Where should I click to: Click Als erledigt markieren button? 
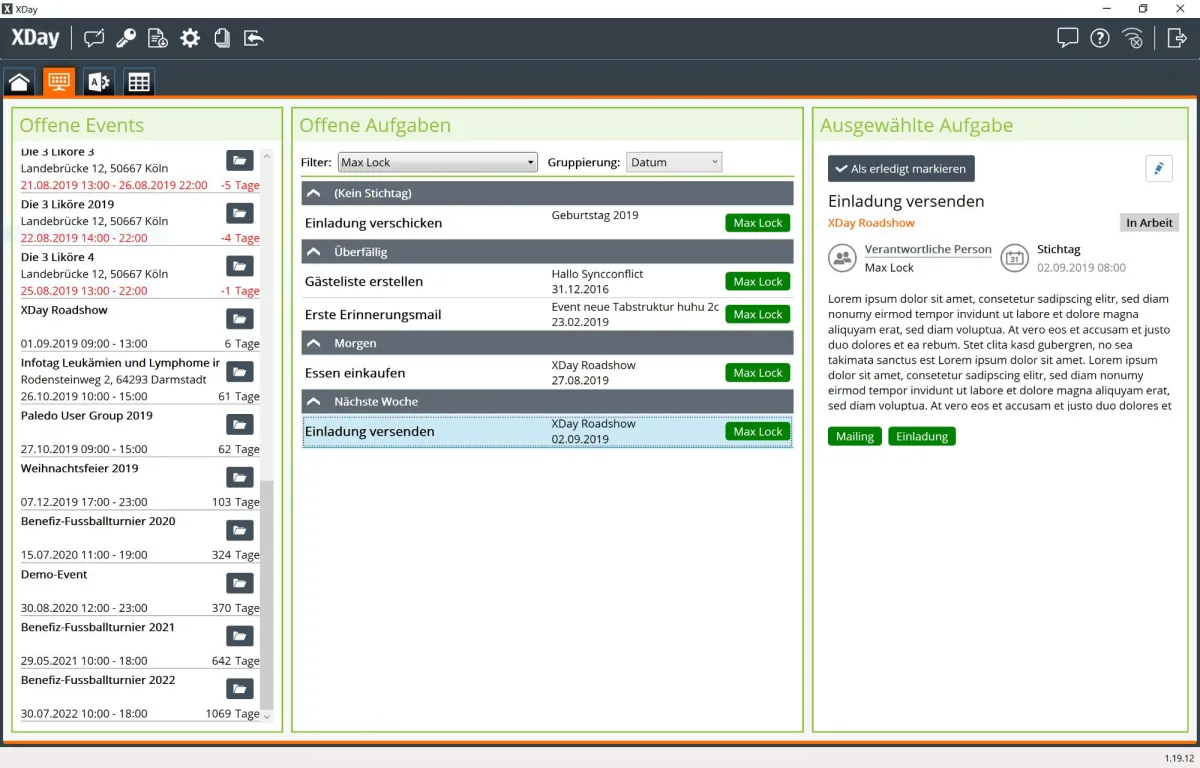pyautogui.click(x=900, y=169)
